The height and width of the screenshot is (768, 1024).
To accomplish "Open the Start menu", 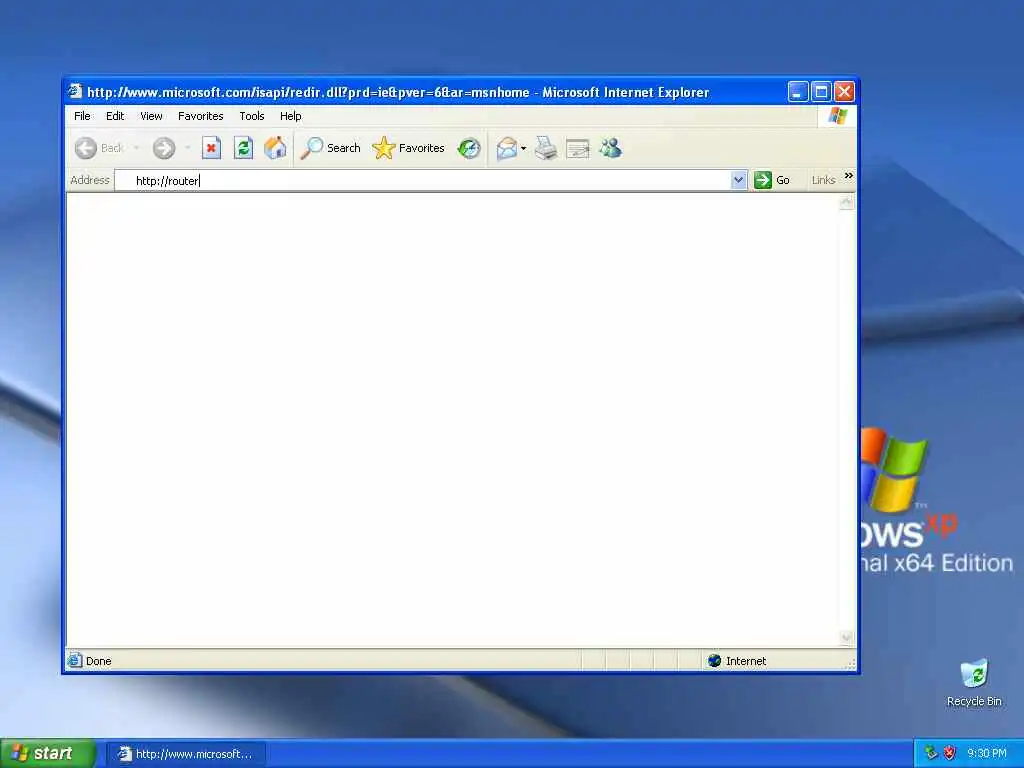I will pyautogui.click(x=47, y=753).
